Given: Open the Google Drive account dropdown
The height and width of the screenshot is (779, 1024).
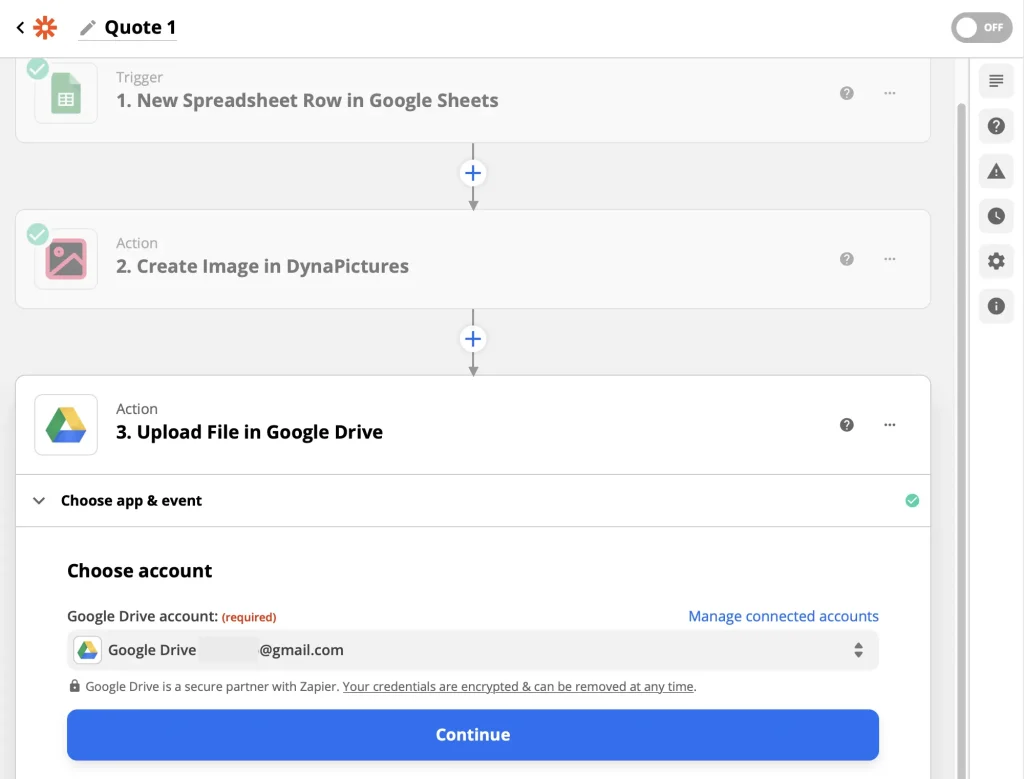Looking at the screenshot, I should [x=473, y=650].
